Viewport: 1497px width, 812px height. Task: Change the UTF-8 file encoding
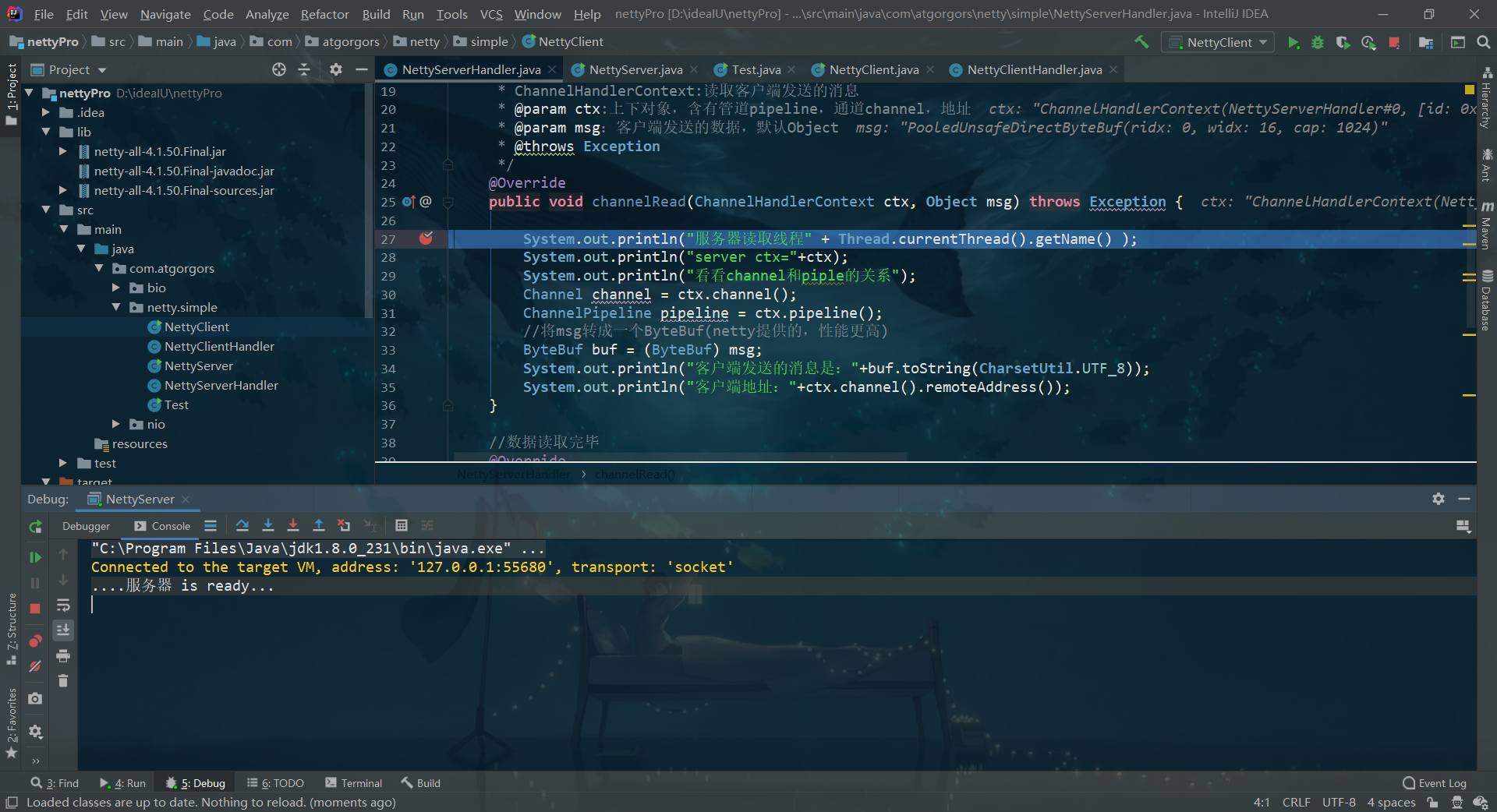[1339, 802]
